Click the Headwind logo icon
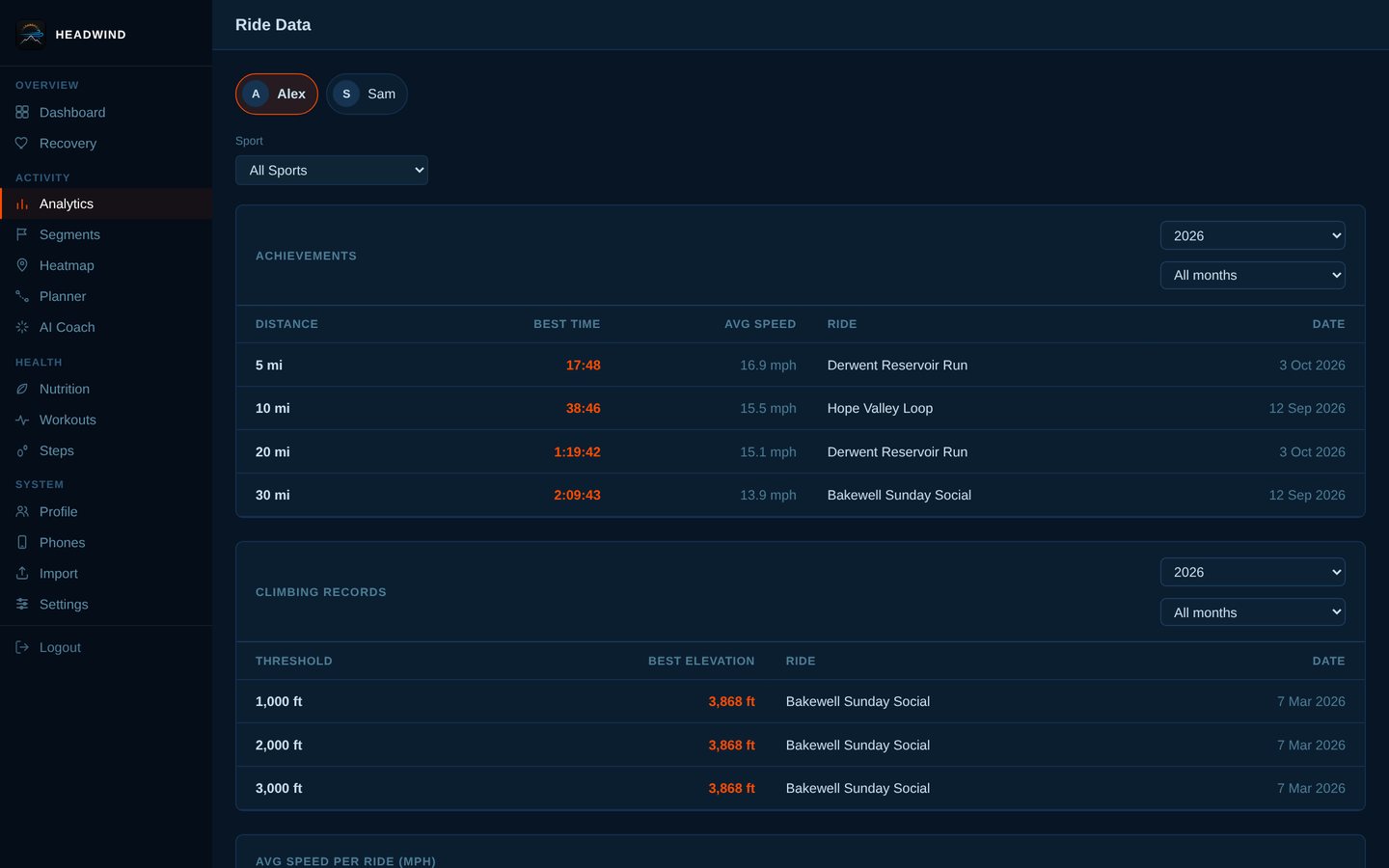This screenshot has width=1389, height=868. pyautogui.click(x=31, y=34)
